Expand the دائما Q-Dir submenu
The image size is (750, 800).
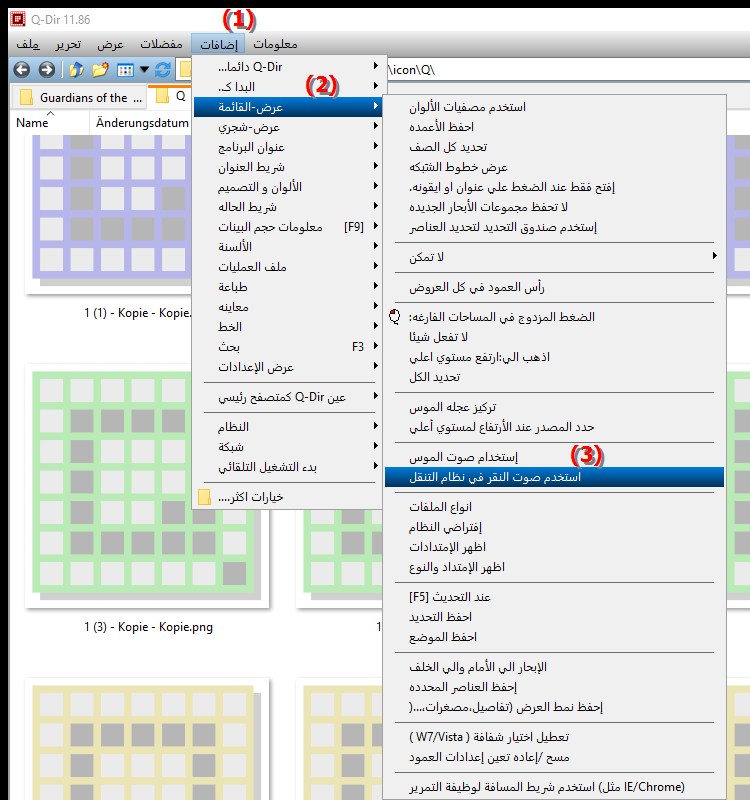click(288, 67)
